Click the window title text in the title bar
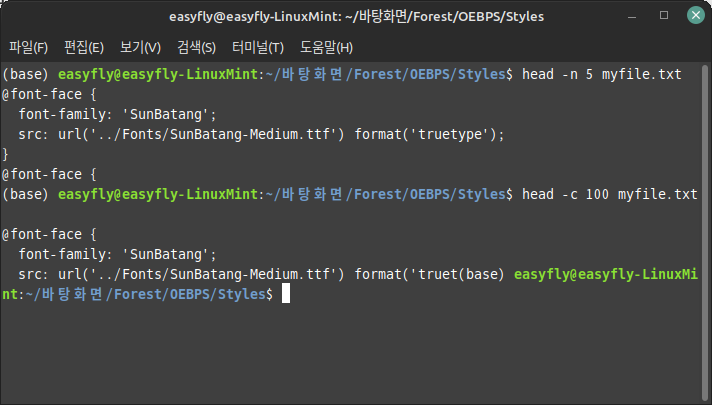This screenshot has width=712, height=405. pyautogui.click(x=356, y=16)
